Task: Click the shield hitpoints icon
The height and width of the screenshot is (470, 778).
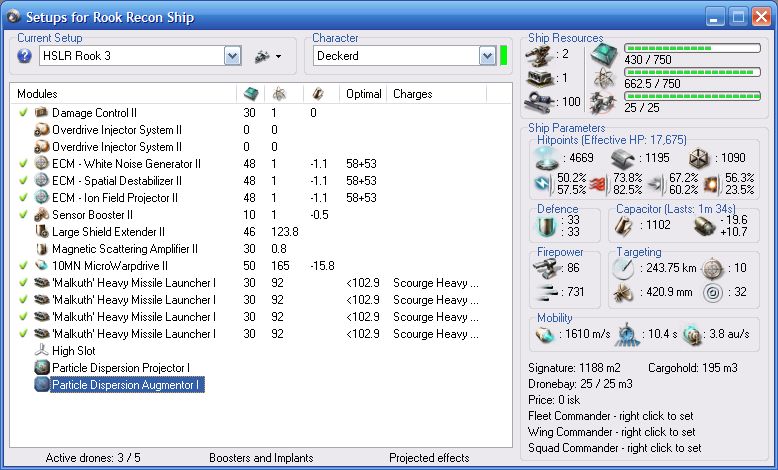Action: 547,158
